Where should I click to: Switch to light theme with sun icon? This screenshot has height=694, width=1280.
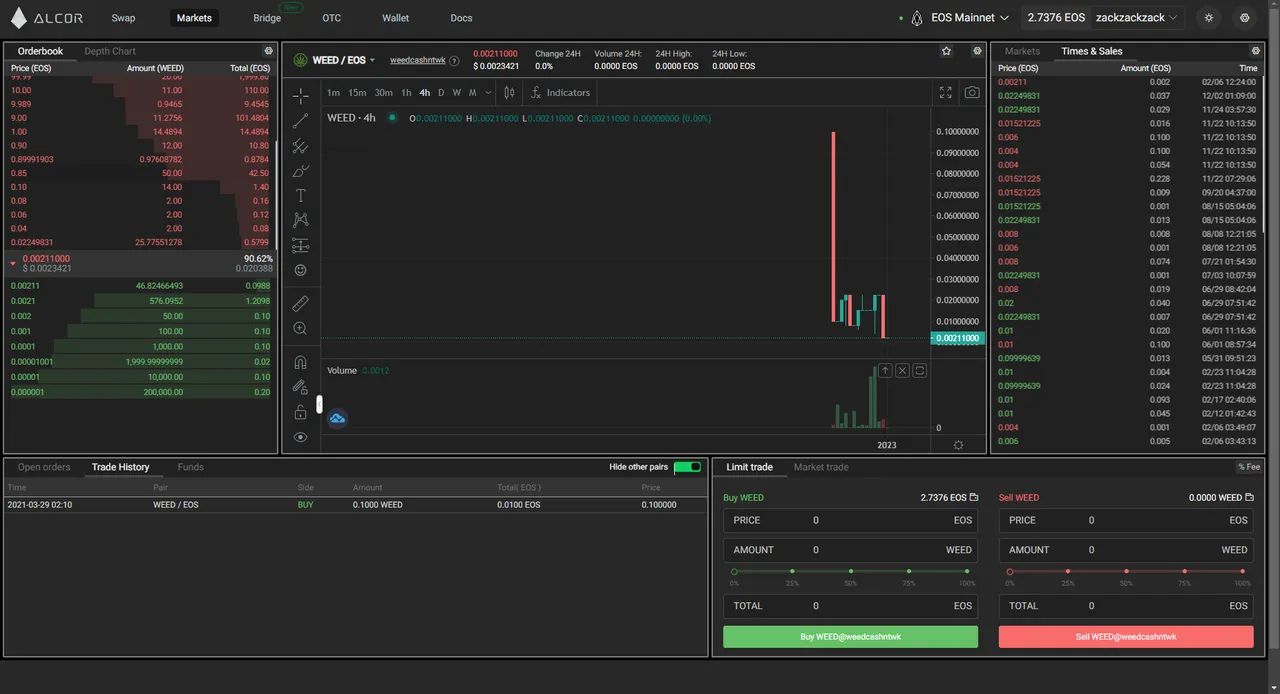click(x=1209, y=18)
